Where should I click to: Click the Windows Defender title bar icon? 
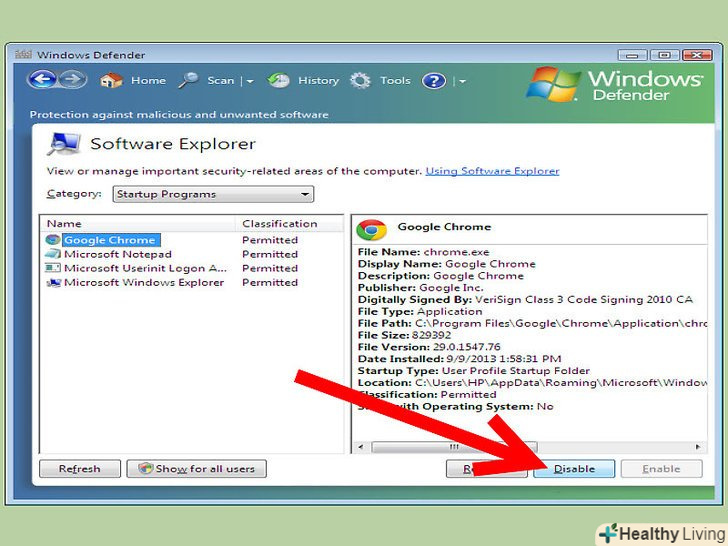pos(23,54)
